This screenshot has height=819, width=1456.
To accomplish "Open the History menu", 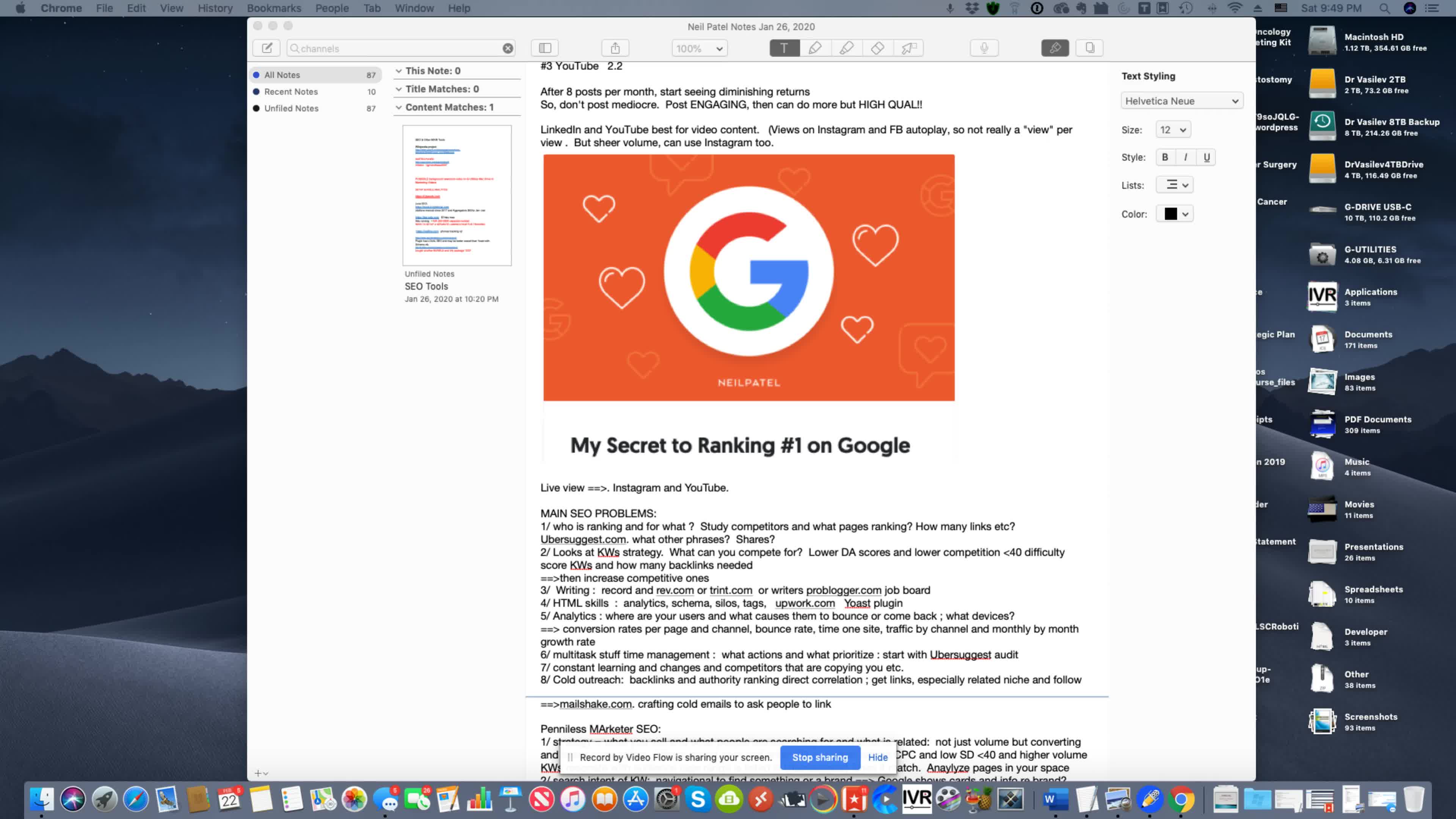I will pyautogui.click(x=215, y=8).
